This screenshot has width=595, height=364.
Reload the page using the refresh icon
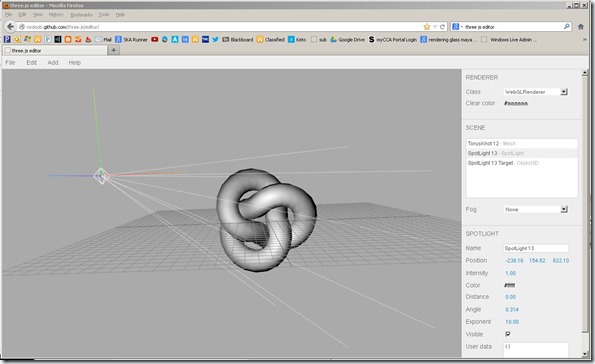pos(442,27)
